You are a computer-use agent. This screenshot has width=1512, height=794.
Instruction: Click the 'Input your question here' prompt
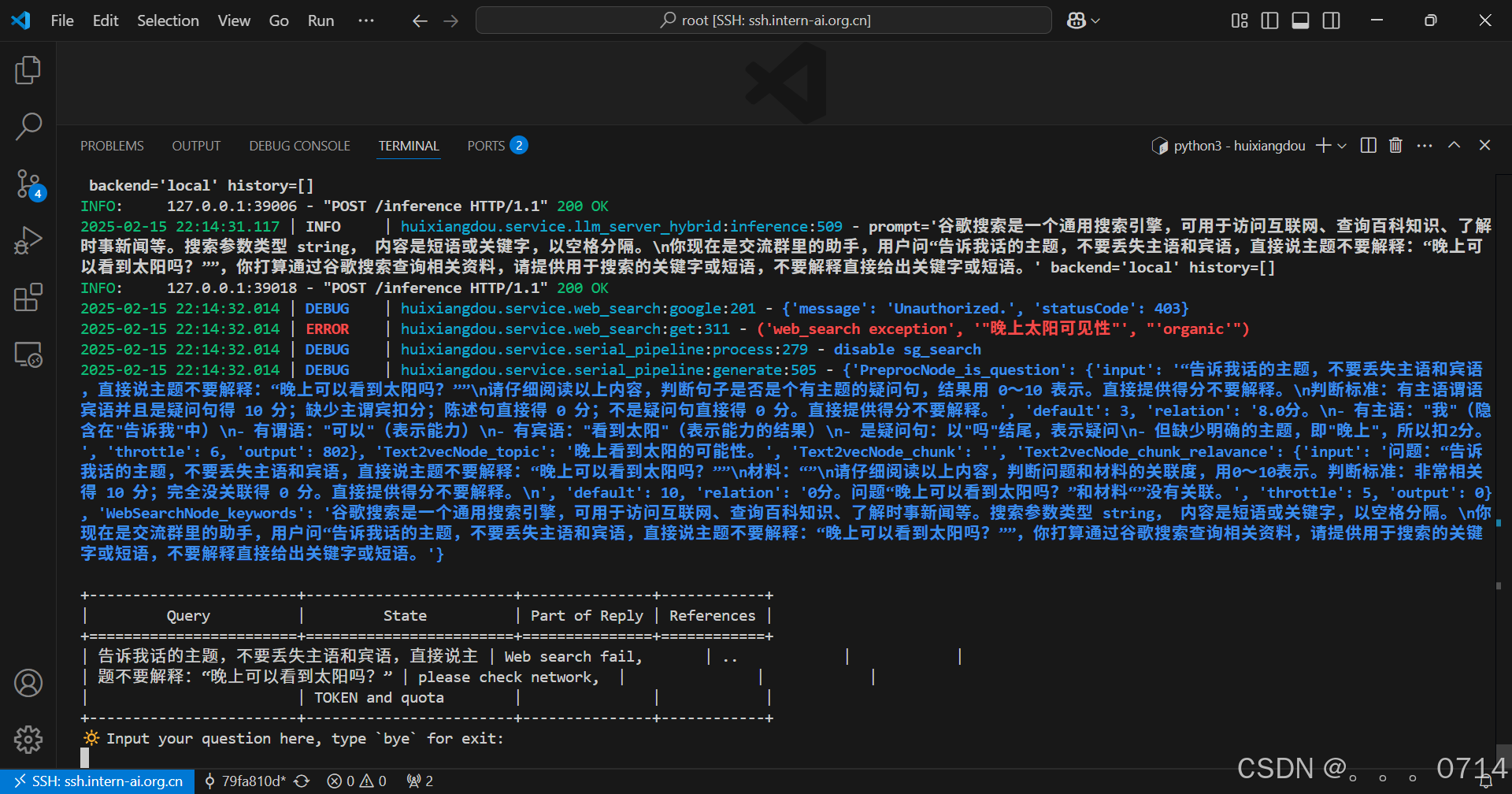point(305,739)
